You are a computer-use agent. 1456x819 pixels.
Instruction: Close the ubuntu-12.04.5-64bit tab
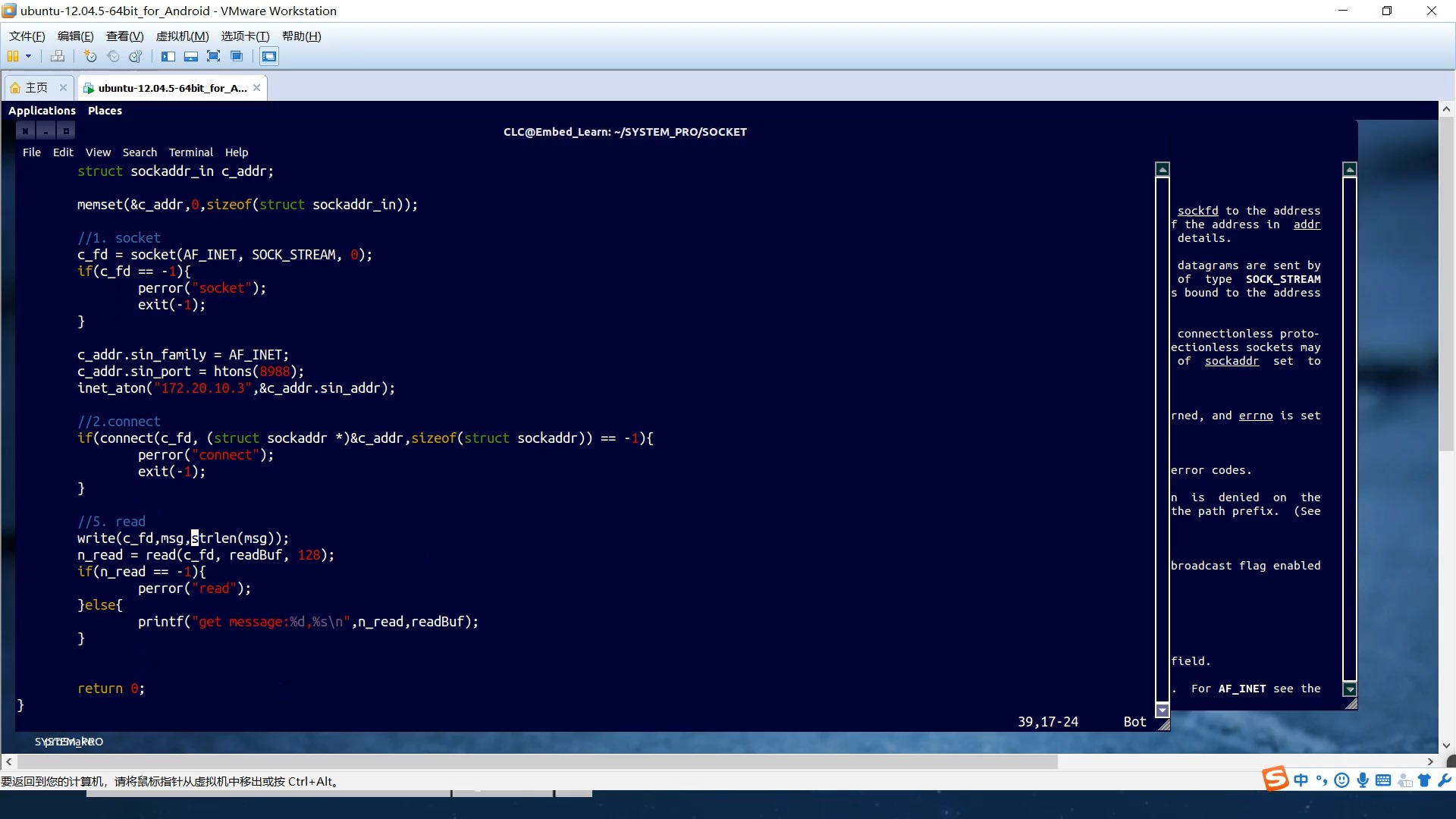257,88
